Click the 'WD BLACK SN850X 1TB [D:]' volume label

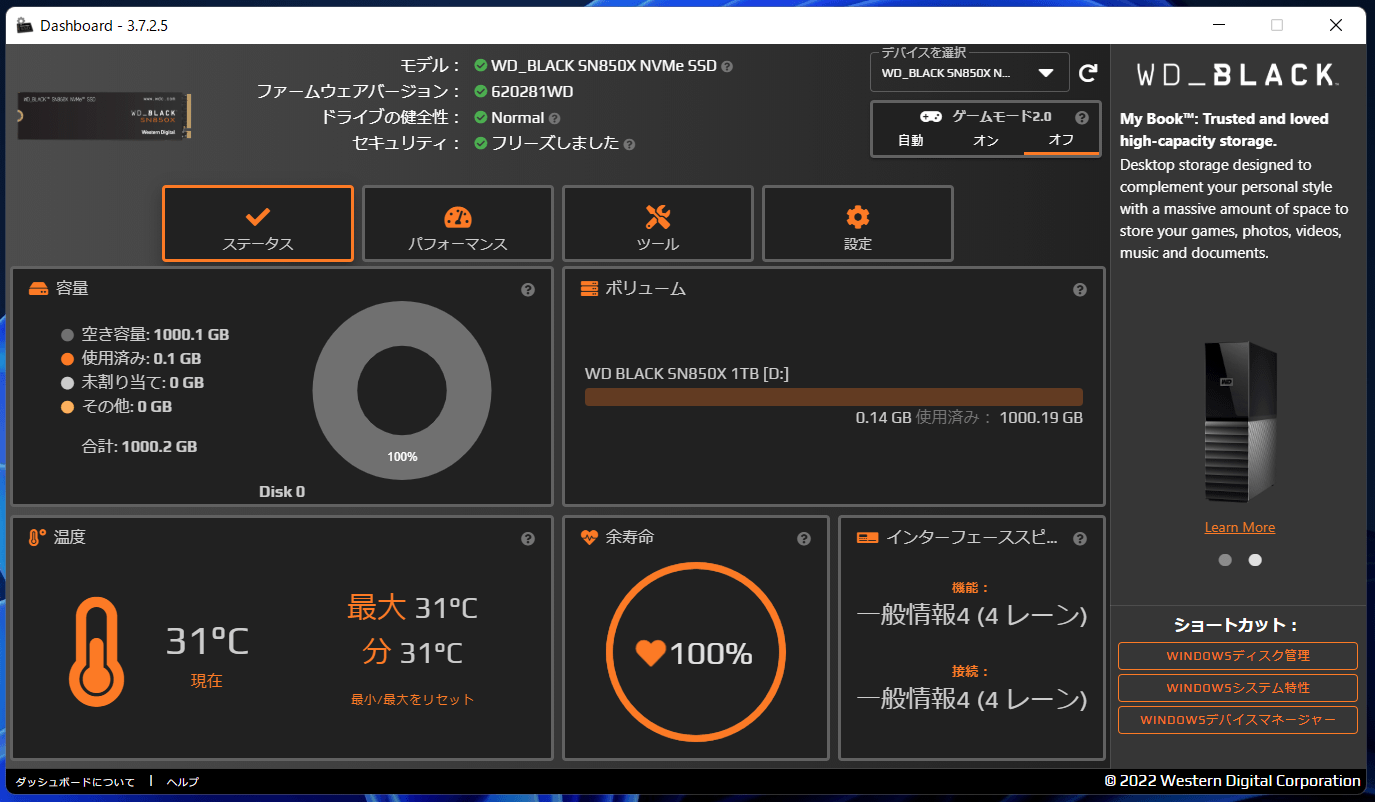[x=687, y=374]
